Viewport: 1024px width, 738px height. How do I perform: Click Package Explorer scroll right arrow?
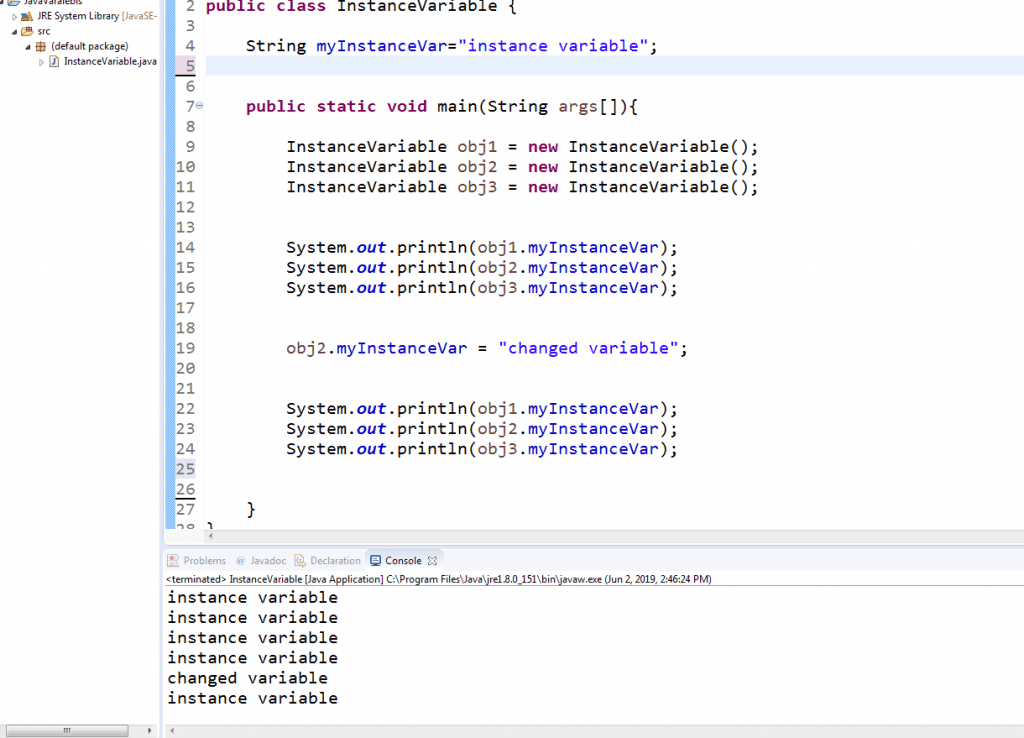click(x=150, y=730)
